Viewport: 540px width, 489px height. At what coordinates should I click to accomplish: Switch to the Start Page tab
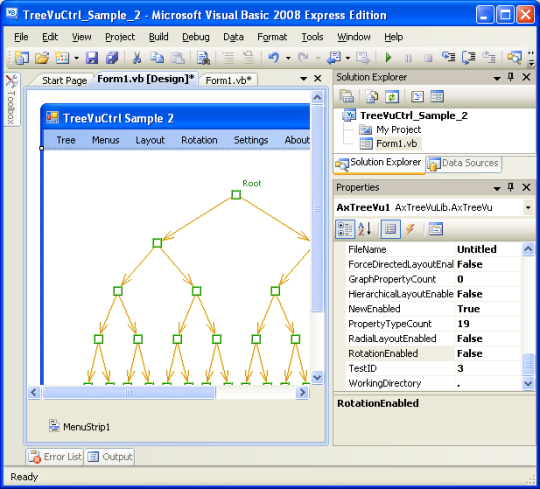pyautogui.click(x=64, y=80)
